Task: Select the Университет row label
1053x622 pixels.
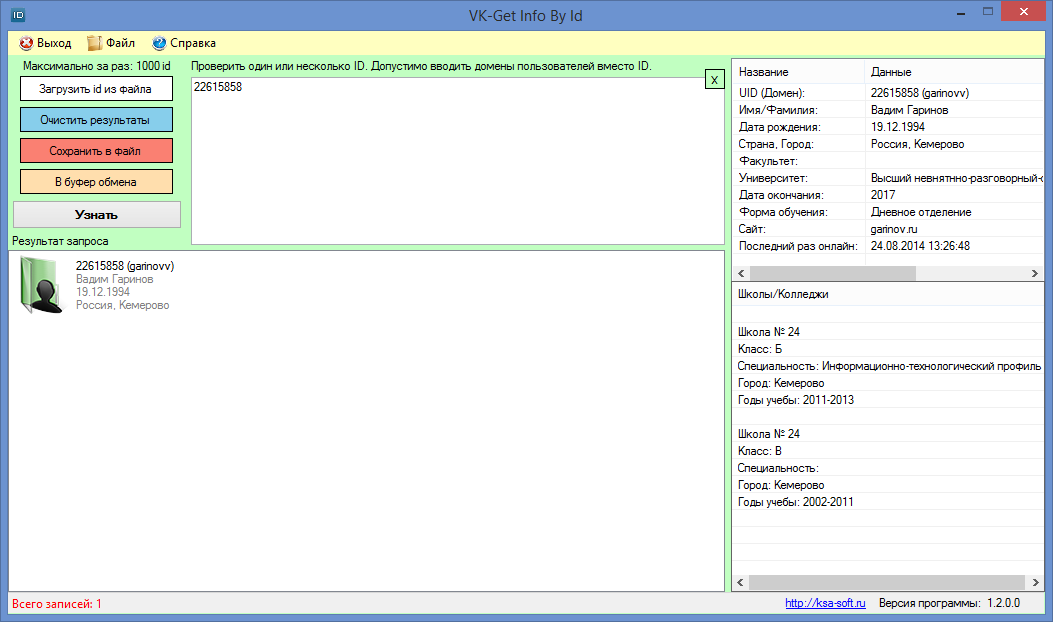Action: coord(773,178)
